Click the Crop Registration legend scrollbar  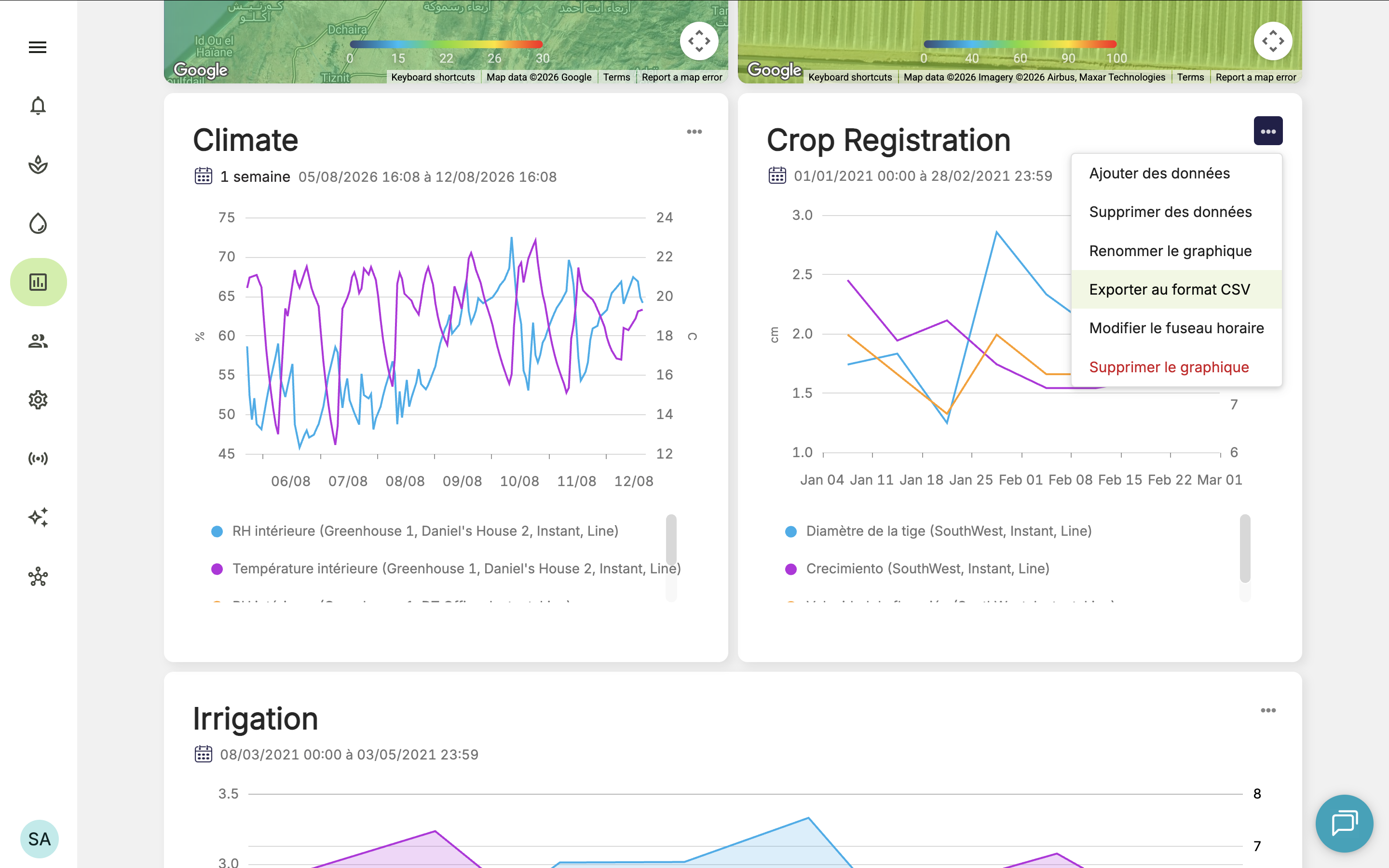tap(1245, 548)
